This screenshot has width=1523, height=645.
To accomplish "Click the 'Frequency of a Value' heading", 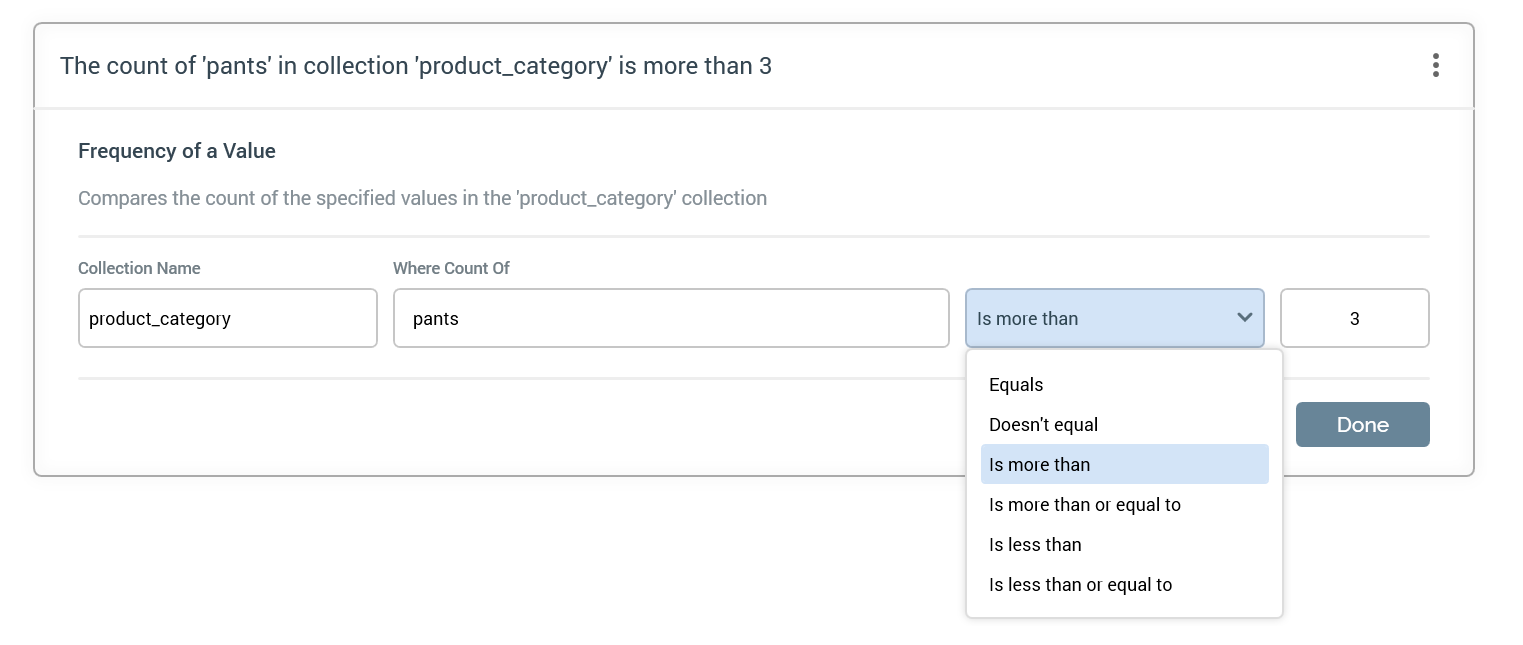I will point(177,151).
